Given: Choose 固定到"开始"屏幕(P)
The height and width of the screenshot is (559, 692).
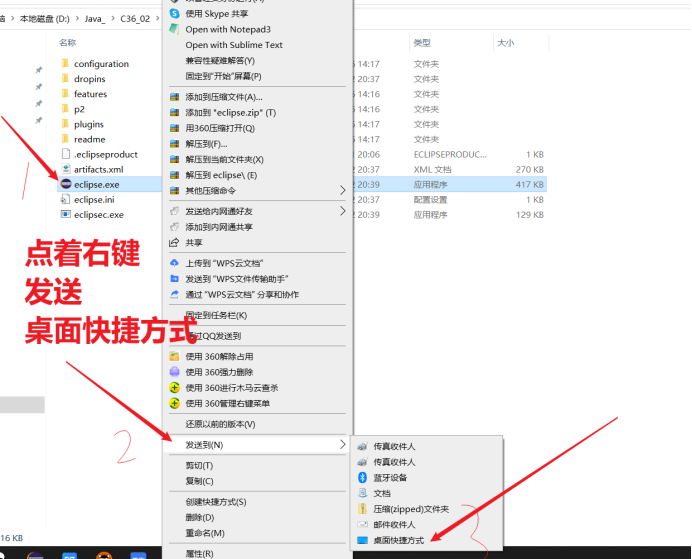Looking at the screenshot, I should click(x=223, y=76).
